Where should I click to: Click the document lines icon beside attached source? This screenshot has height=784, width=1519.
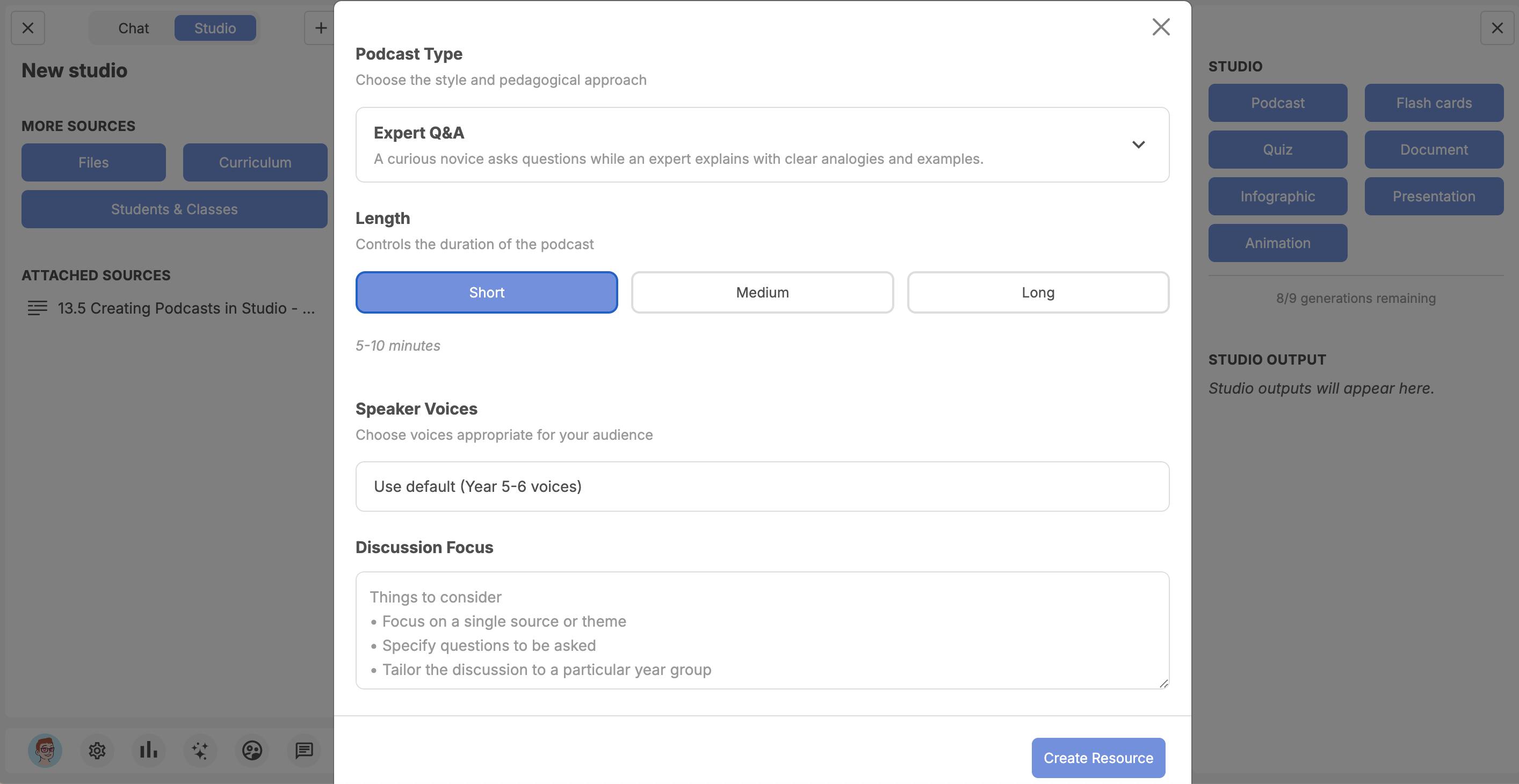point(37,308)
